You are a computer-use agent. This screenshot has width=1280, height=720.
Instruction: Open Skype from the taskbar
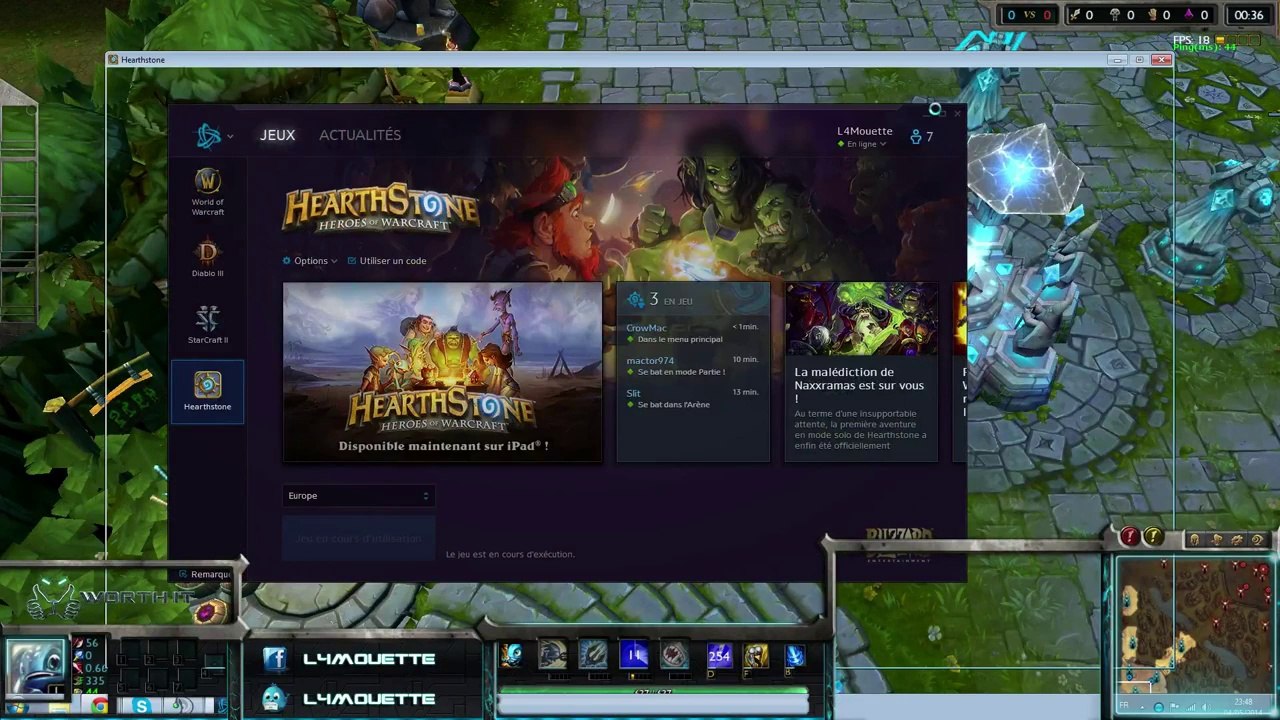pyautogui.click(x=142, y=707)
